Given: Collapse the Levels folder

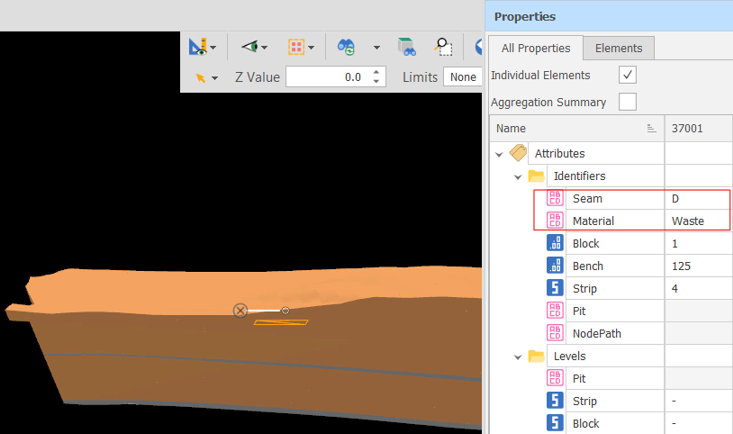Looking at the screenshot, I should [518, 357].
